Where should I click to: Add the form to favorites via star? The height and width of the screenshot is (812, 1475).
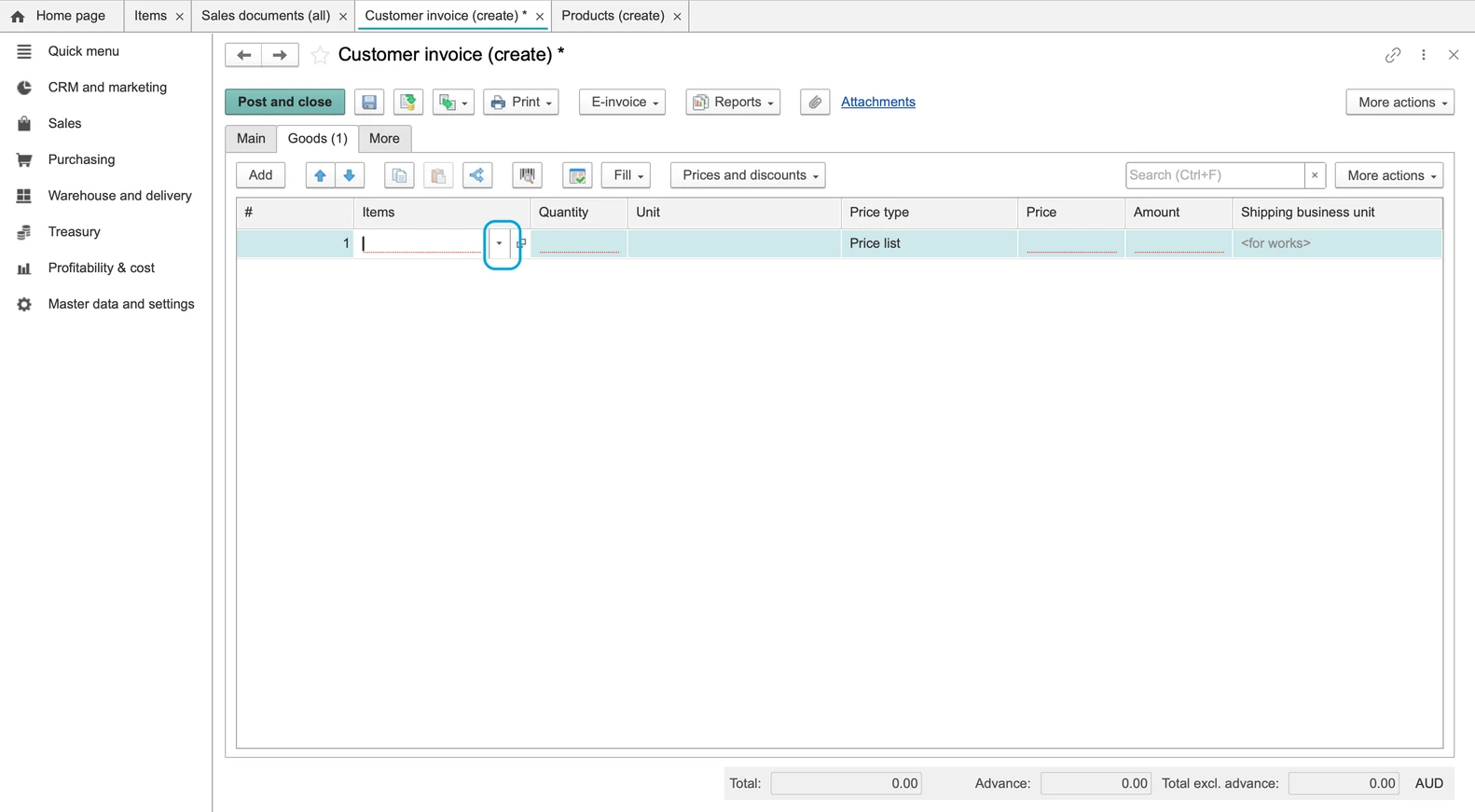coord(320,55)
